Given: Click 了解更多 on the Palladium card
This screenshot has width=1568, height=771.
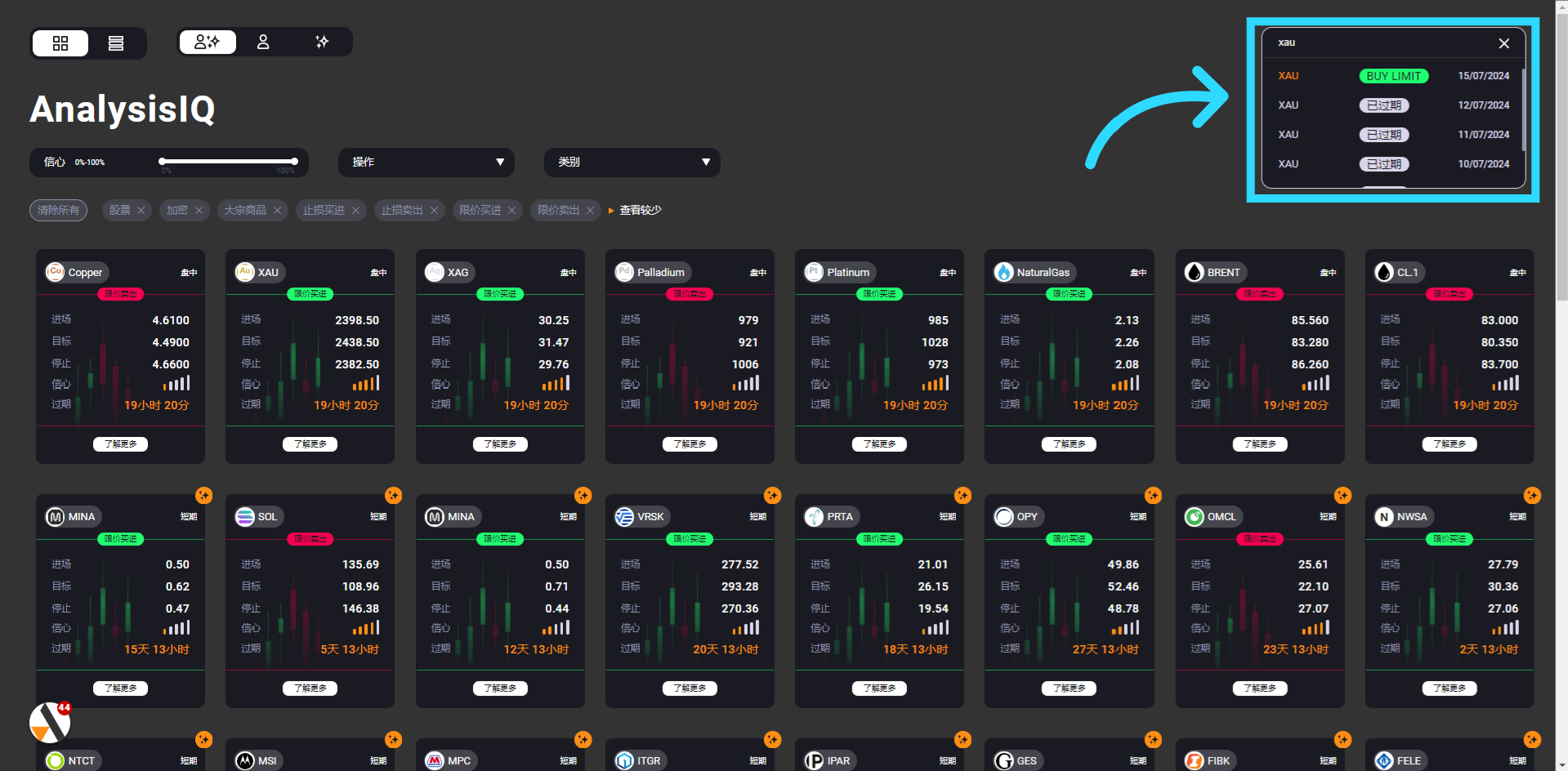Looking at the screenshot, I should click(x=690, y=444).
